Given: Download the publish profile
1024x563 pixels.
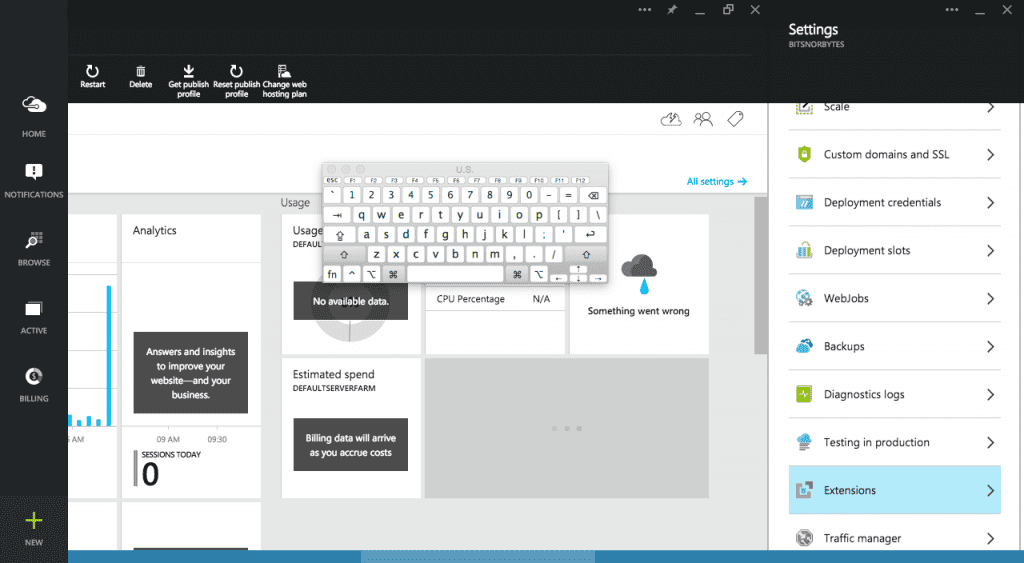Looking at the screenshot, I should point(188,71).
